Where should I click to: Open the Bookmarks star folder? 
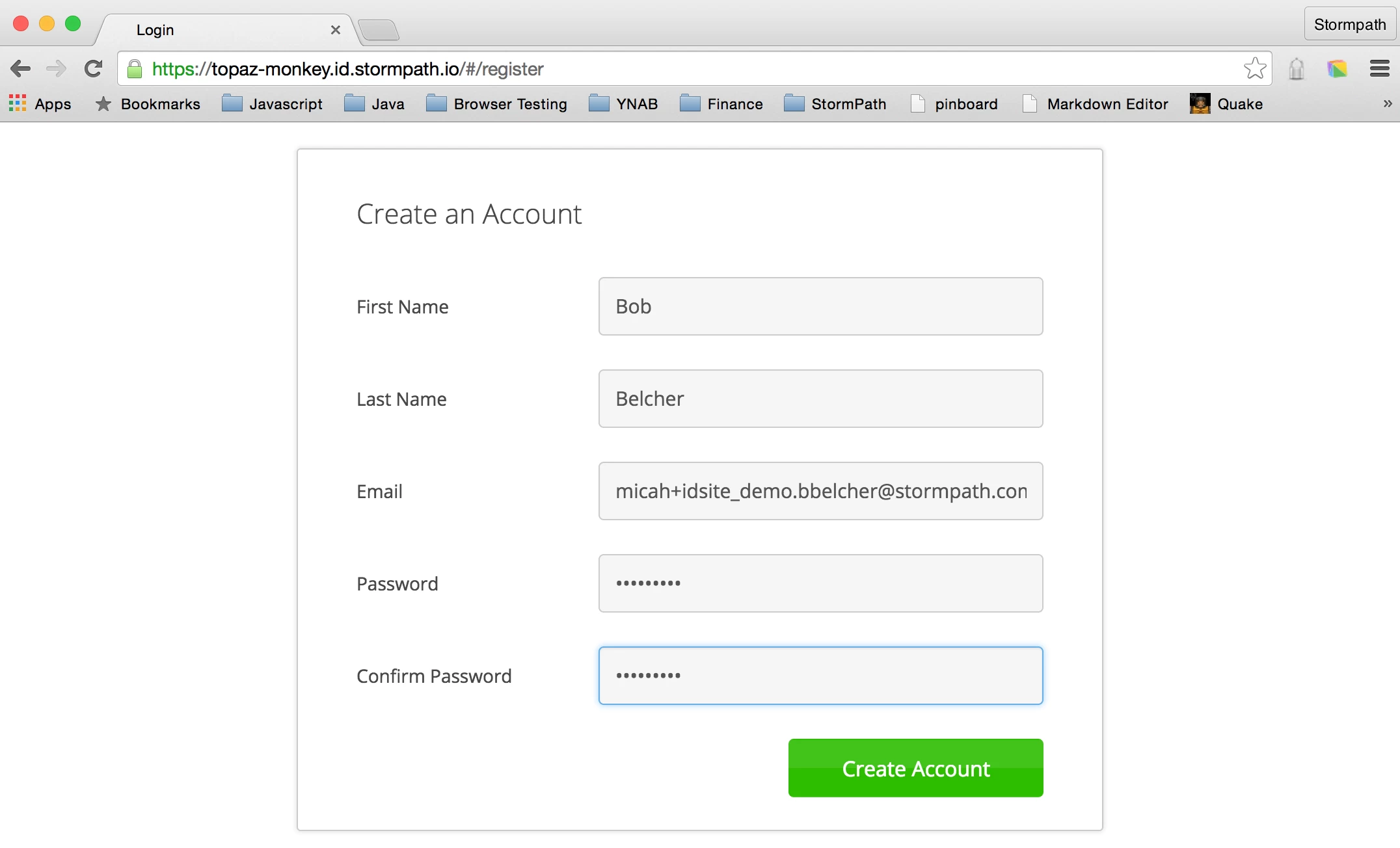[x=148, y=104]
